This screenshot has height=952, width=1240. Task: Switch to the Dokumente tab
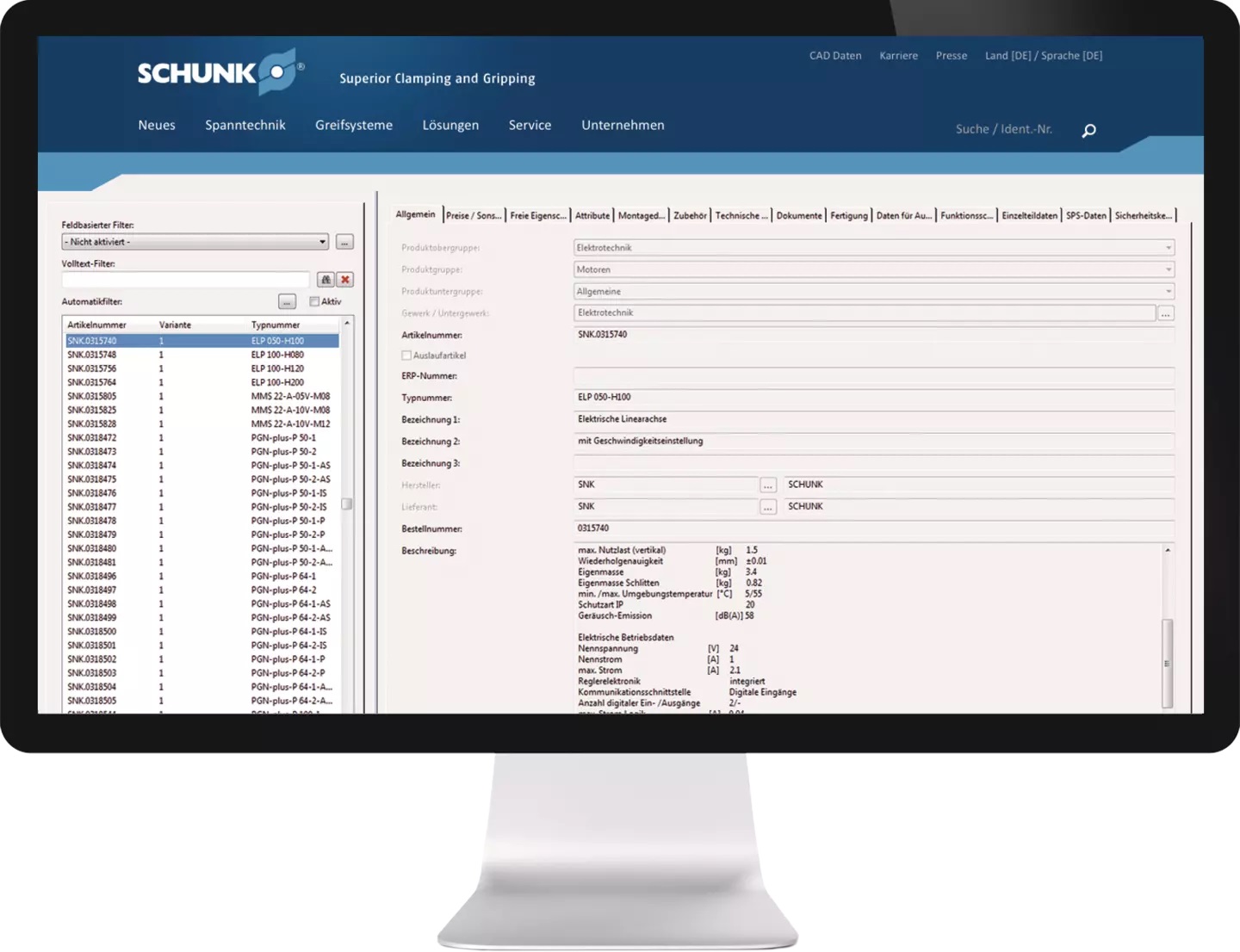tap(798, 215)
